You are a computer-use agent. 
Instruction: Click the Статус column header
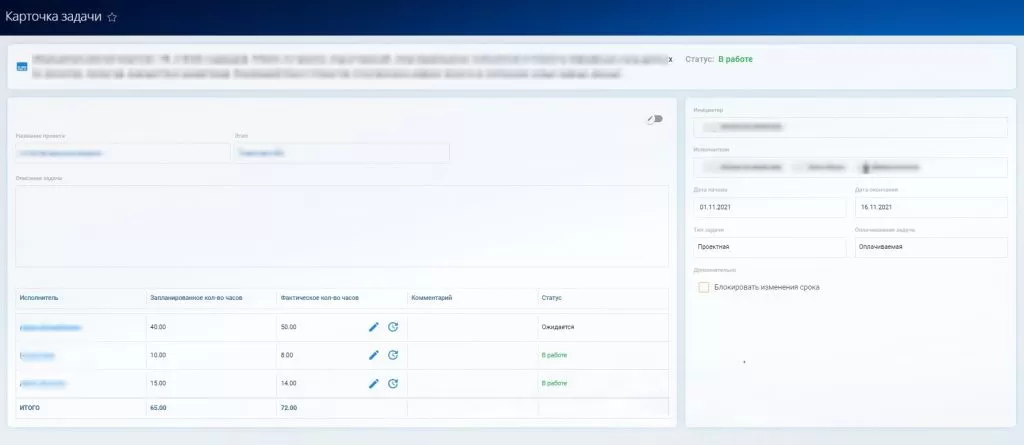point(552,298)
